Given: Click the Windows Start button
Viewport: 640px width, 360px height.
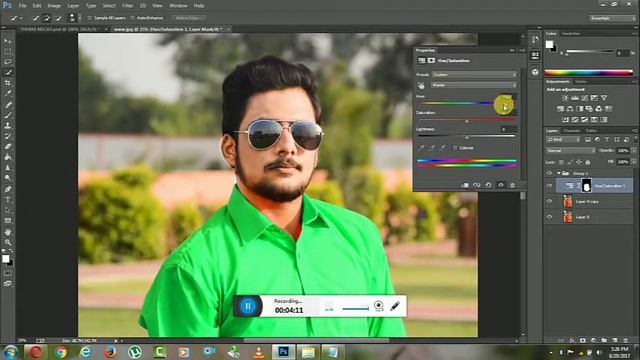Looking at the screenshot, I should click(10, 352).
